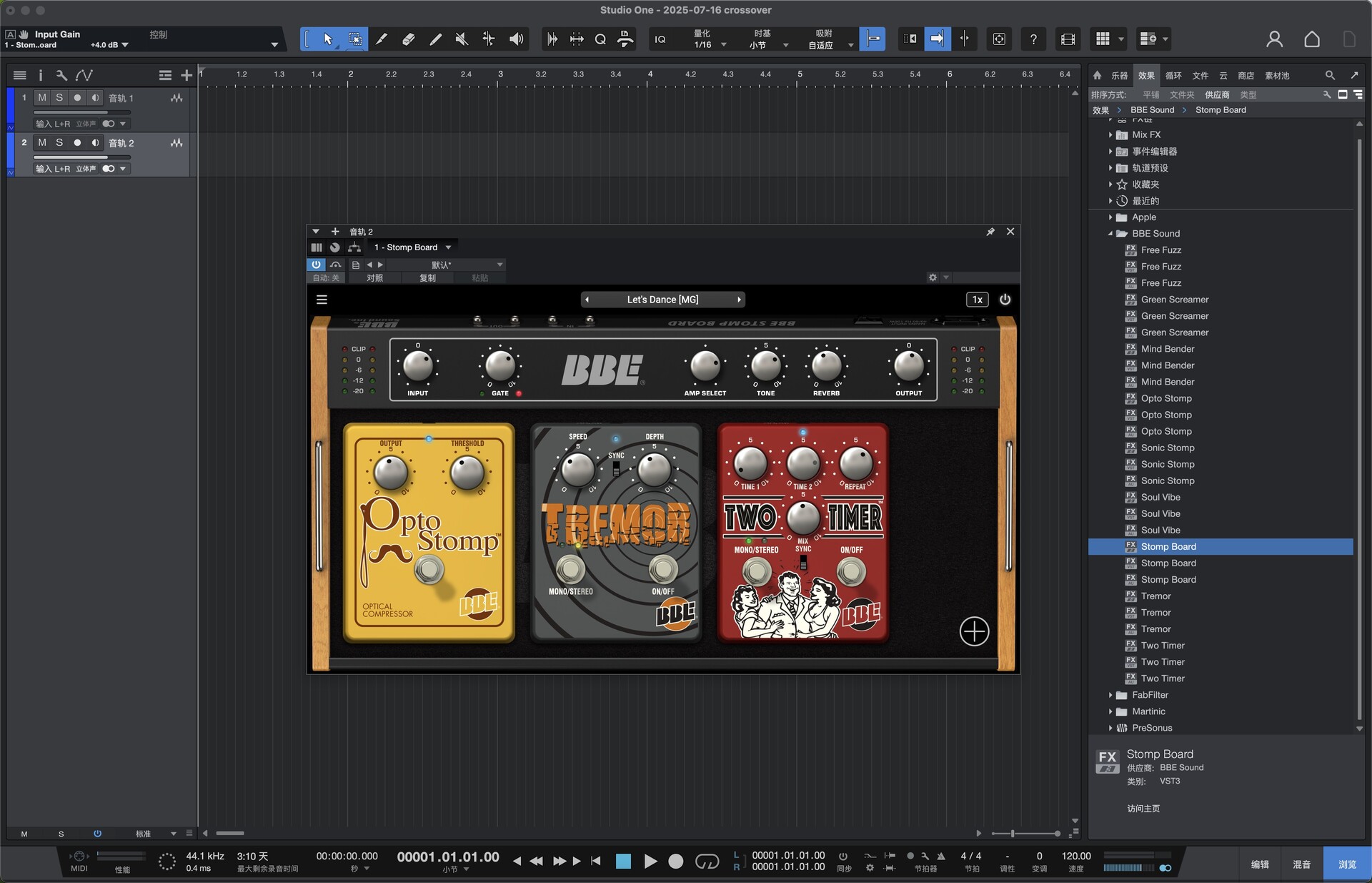Select Green Screamer first entry in browser
1372x883 pixels.
point(1174,300)
